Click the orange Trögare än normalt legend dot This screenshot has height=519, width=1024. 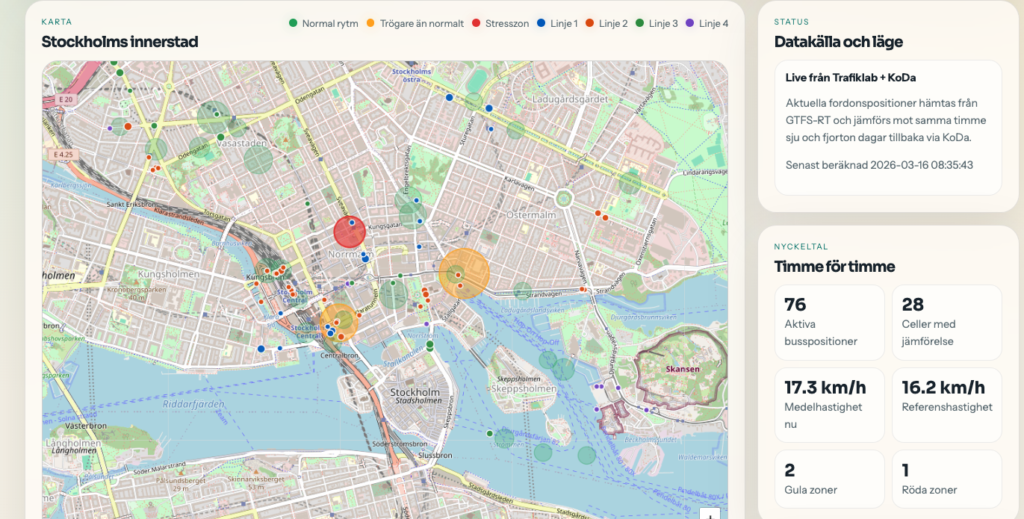click(371, 23)
